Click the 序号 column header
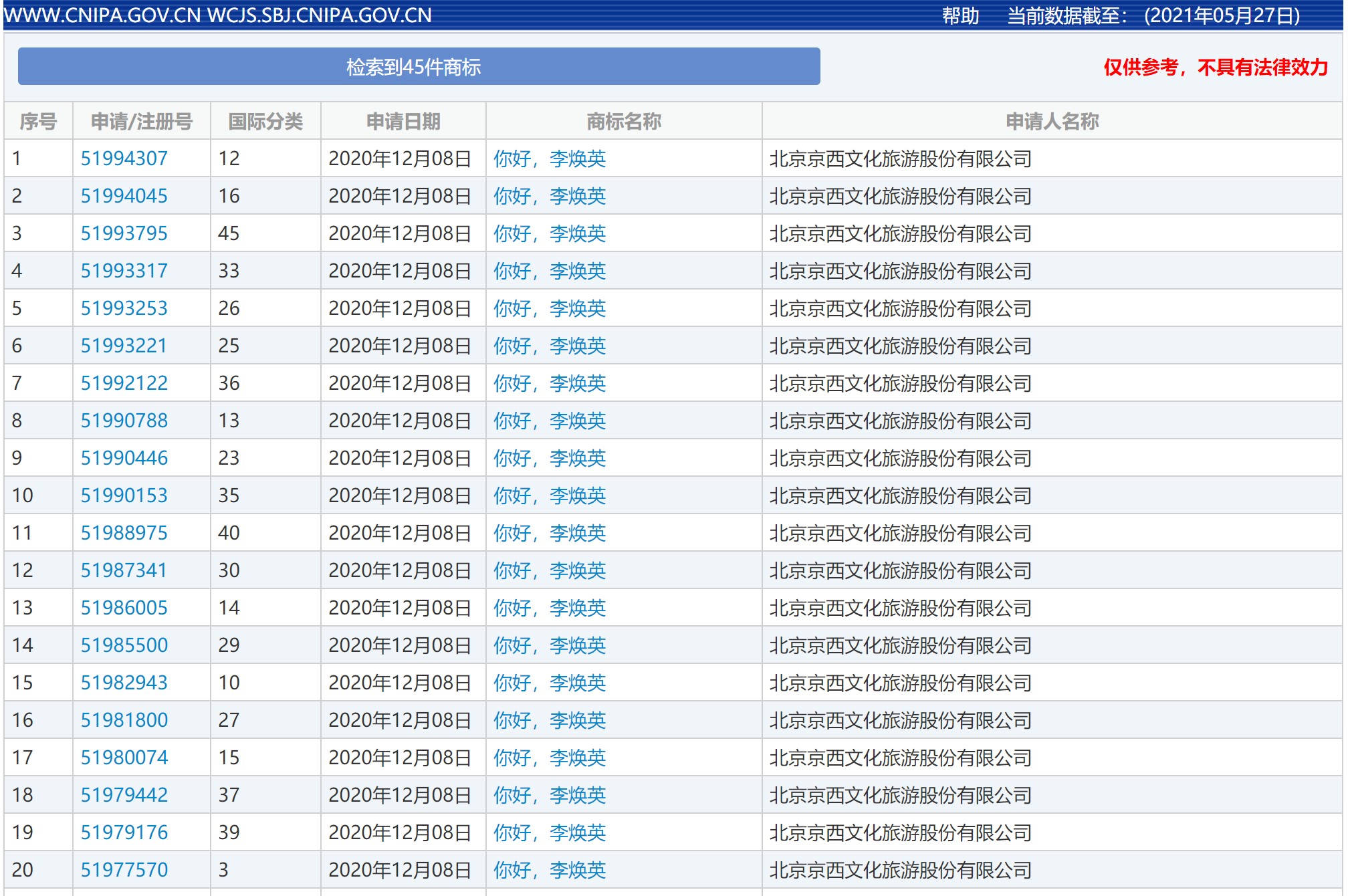The image size is (1350, 896). coord(38,121)
